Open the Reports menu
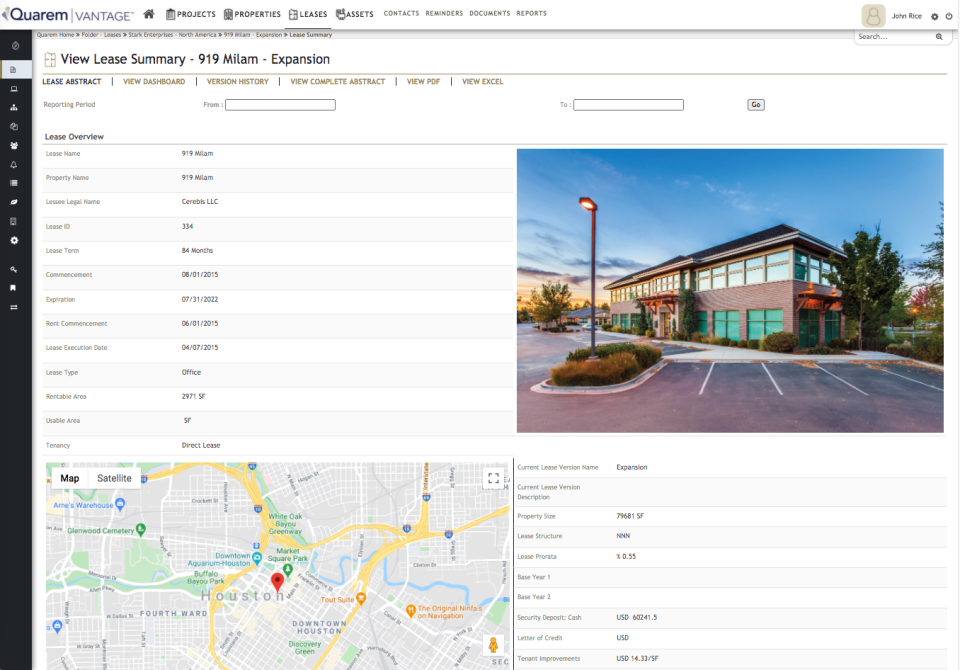Image resolution: width=960 pixels, height=670 pixels. point(532,14)
